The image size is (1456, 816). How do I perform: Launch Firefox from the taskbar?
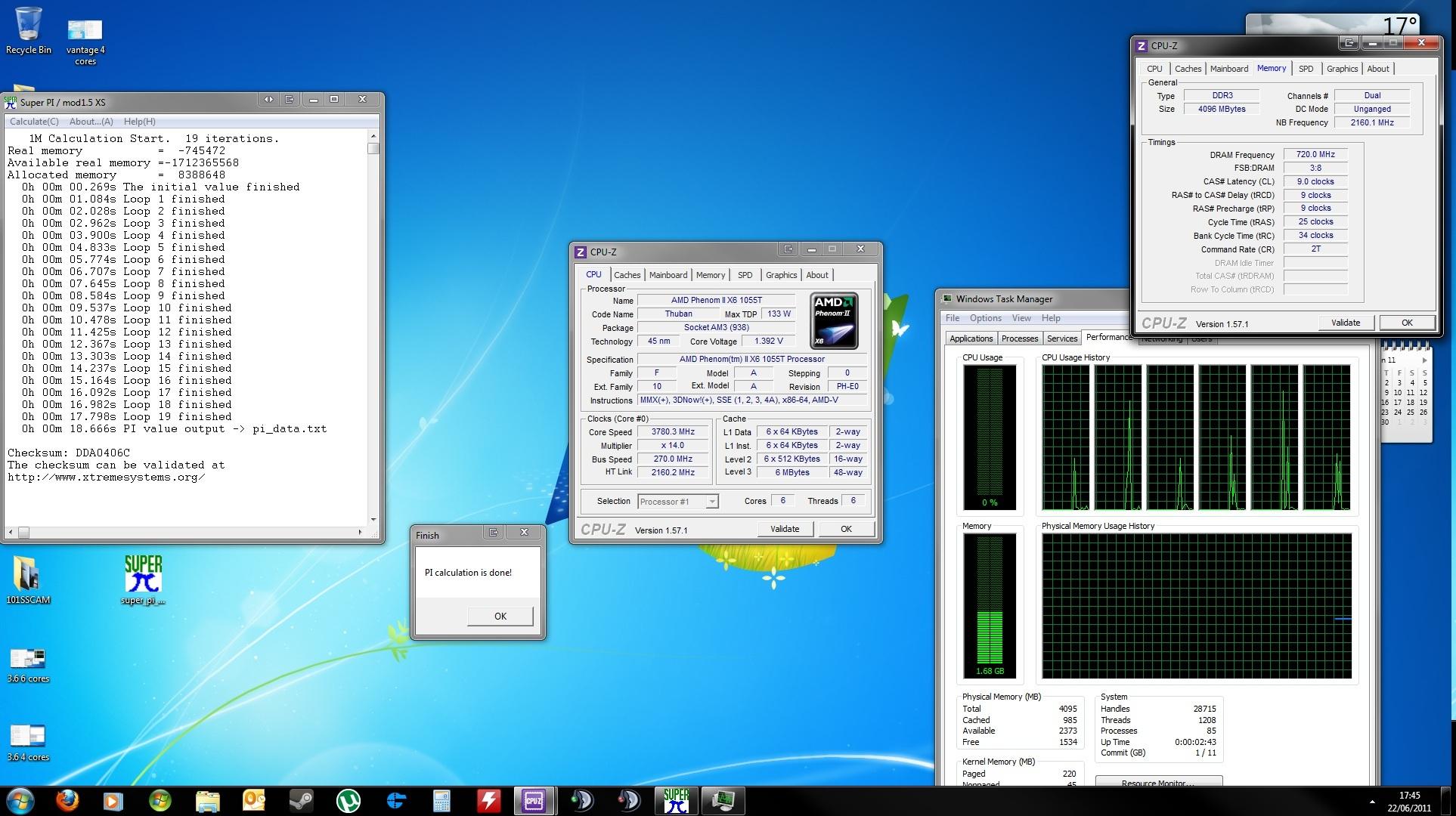click(x=67, y=801)
